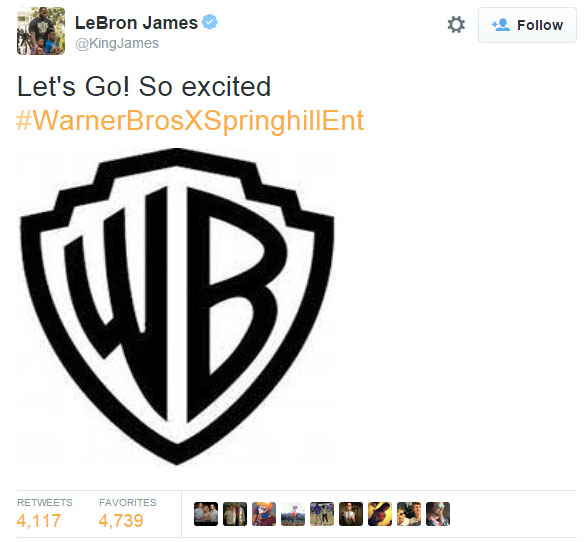Click the eighth retweeter avatar
This screenshot has height=542, width=584.
pos(409,514)
